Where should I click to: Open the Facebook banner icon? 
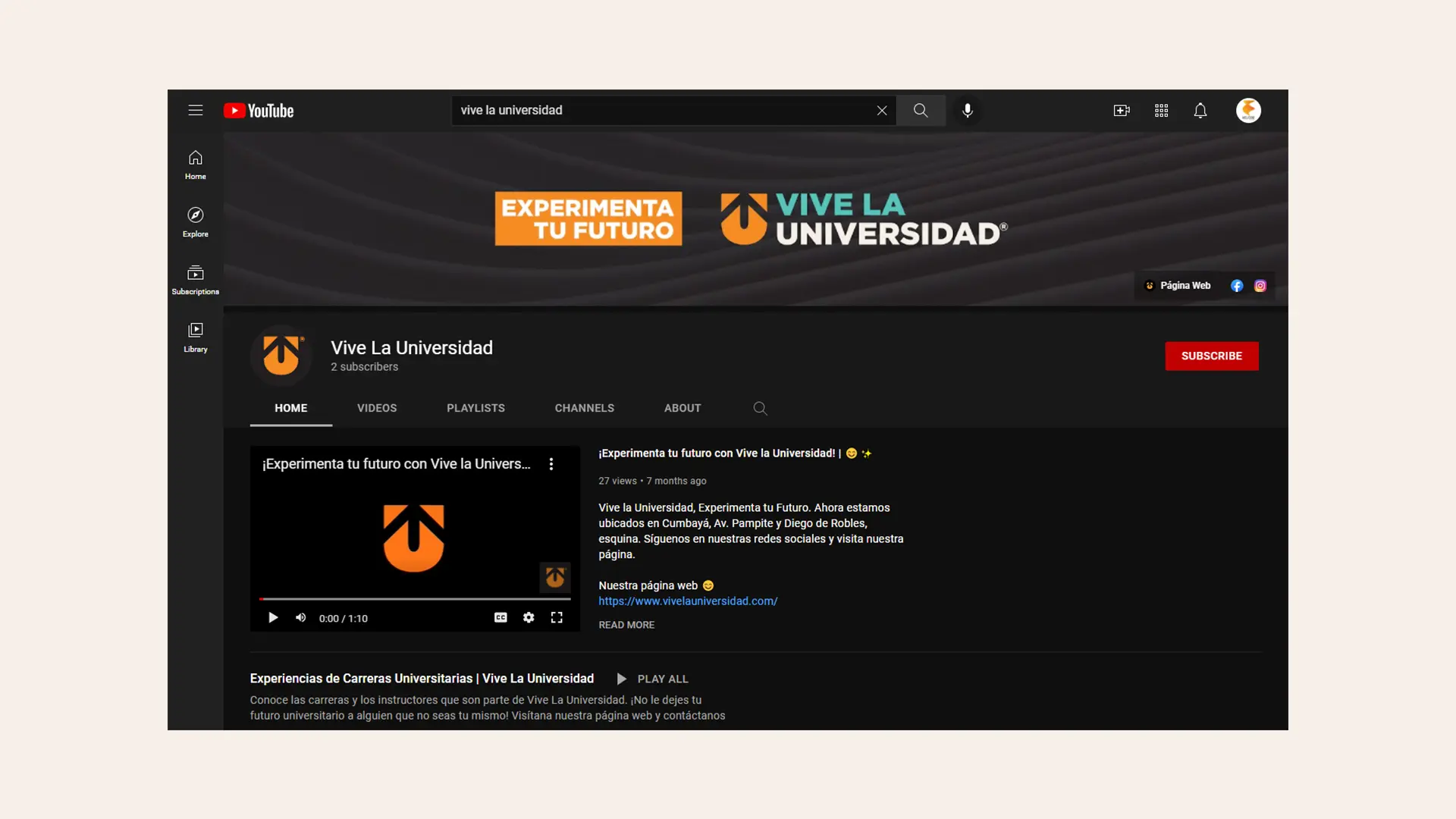pos(1237,286)
